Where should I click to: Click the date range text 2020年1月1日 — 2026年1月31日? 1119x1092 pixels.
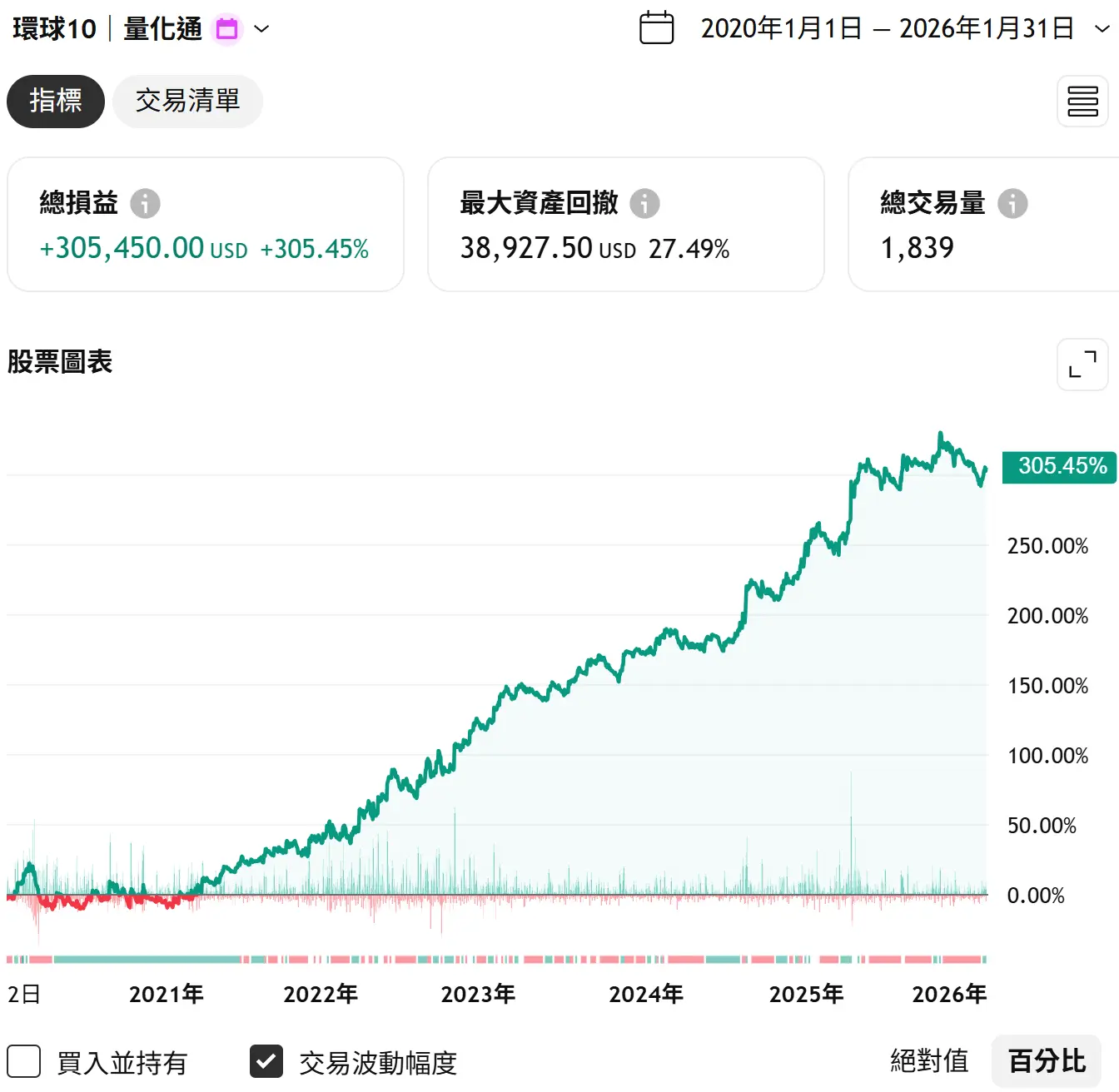pyautogui.click(x=887, y=28)
